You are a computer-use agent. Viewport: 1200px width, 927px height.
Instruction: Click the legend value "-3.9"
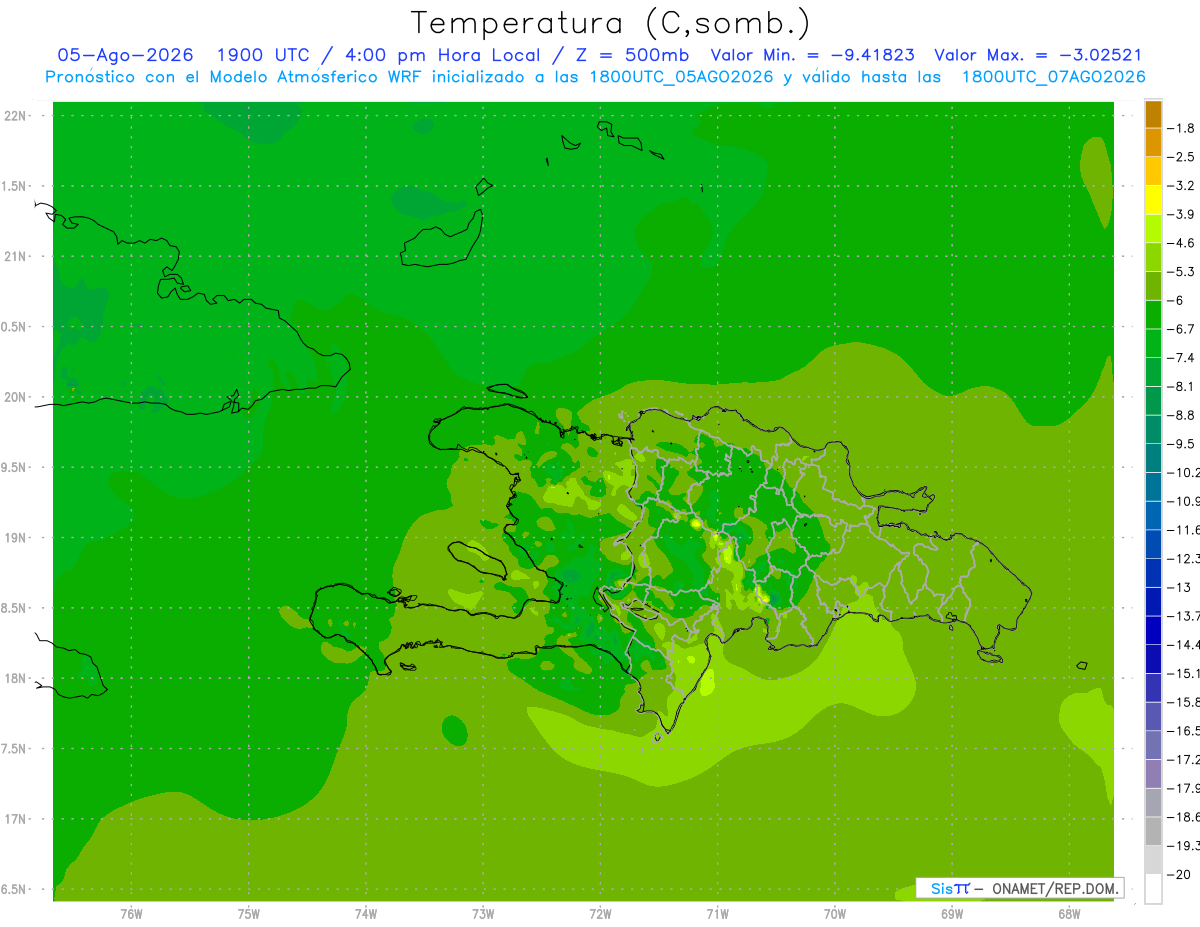tap(1182, 214)
